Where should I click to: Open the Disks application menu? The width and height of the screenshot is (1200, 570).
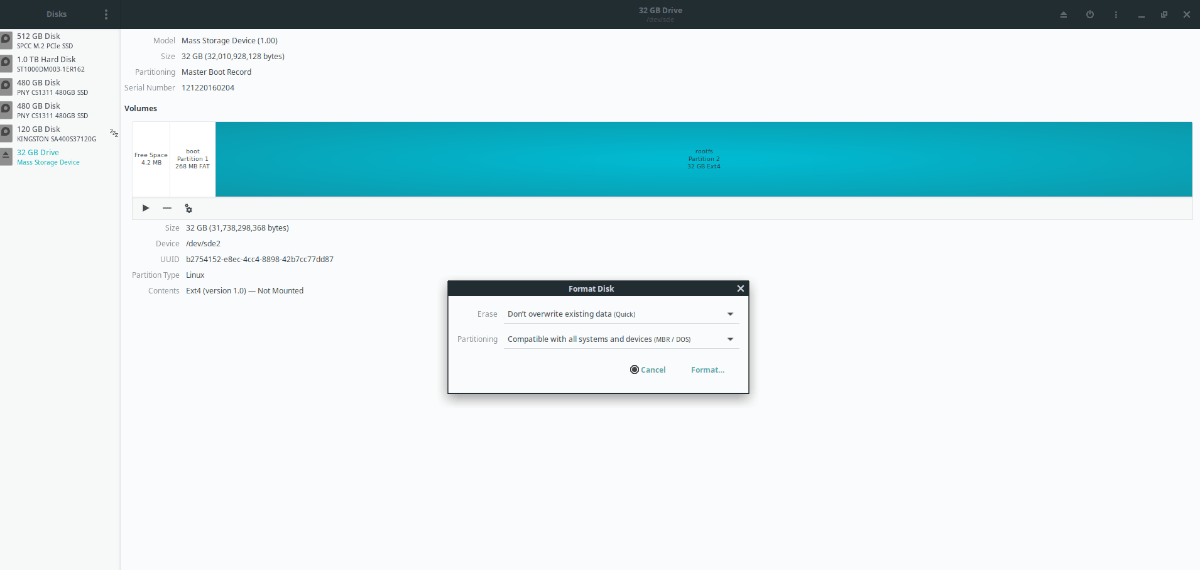(106, 14)
